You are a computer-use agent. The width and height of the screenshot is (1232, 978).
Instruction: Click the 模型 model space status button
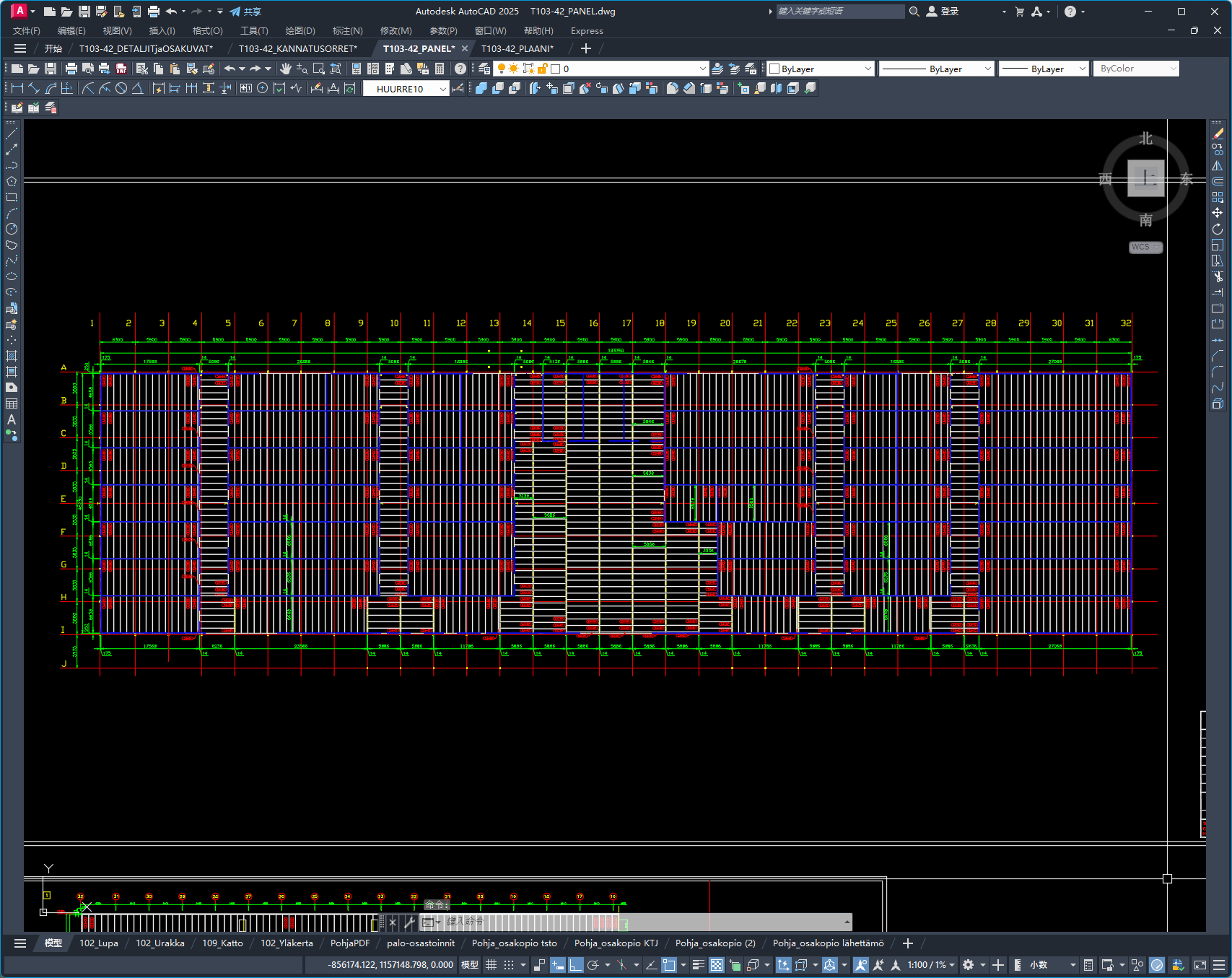470,965
